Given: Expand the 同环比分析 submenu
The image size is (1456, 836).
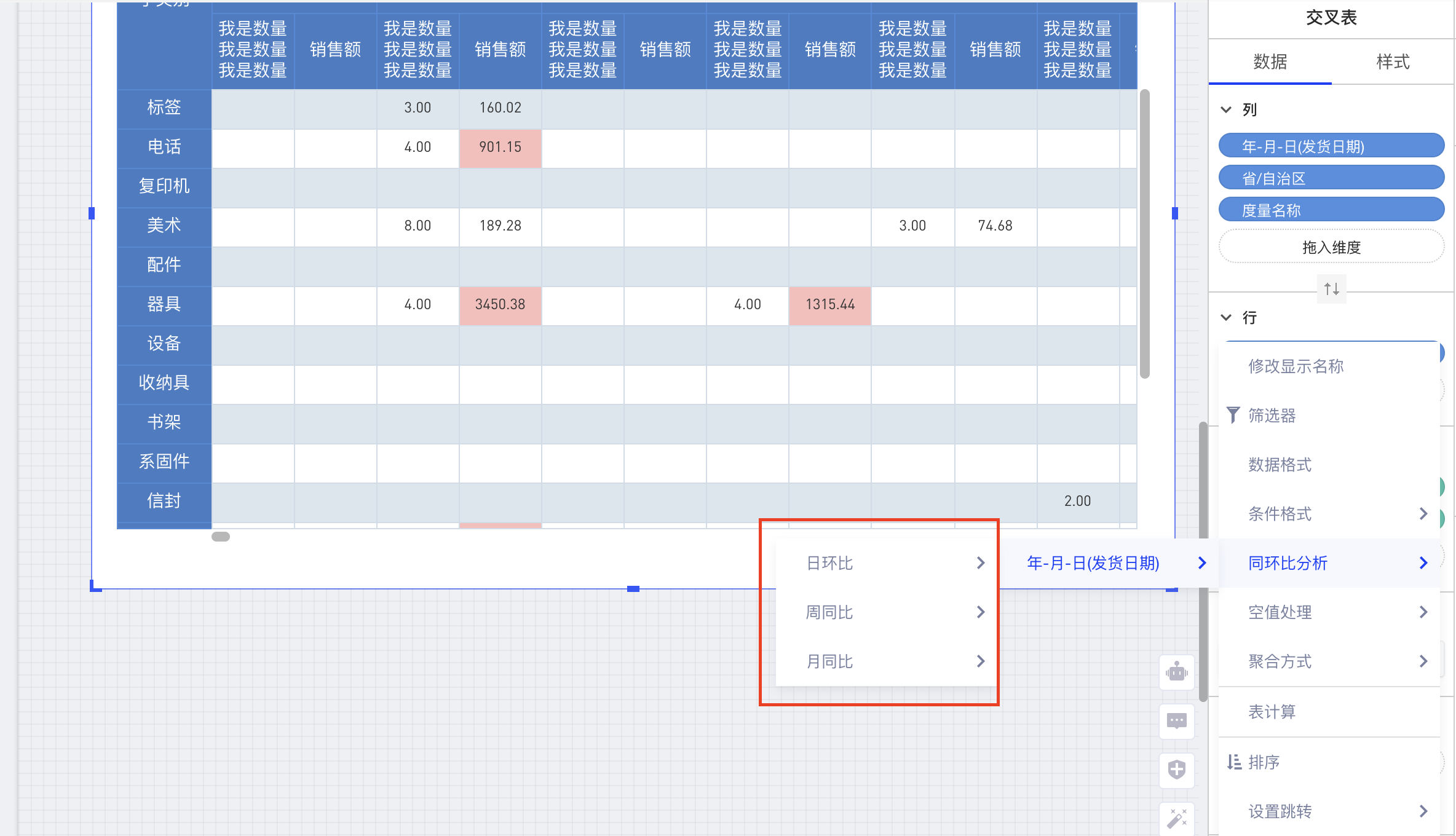Looking at the screenshot, I should [1423, 562].
